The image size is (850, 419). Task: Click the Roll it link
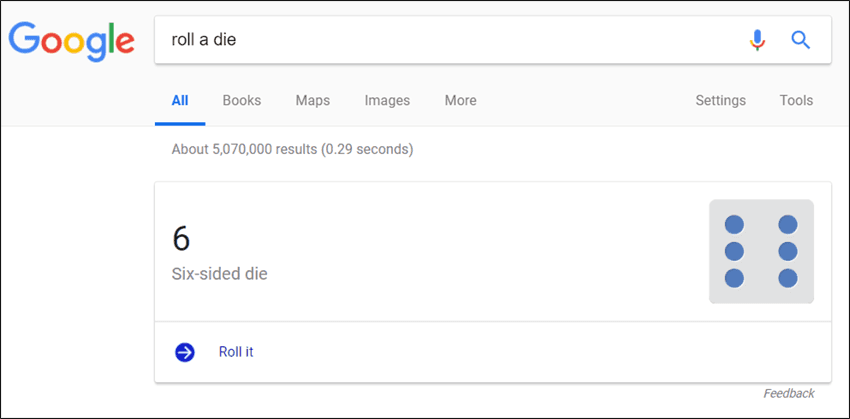tap(236, 352)
